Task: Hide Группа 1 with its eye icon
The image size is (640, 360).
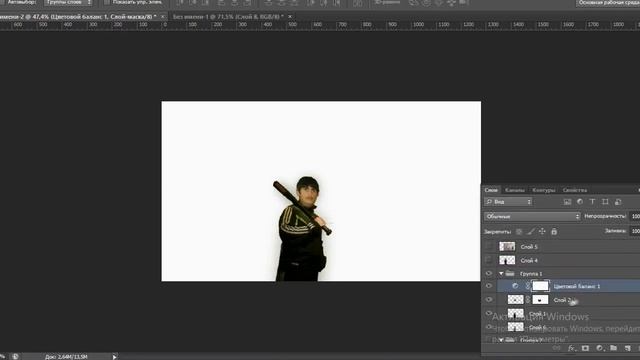Action: pyautogui.click(x=489, y=273)
